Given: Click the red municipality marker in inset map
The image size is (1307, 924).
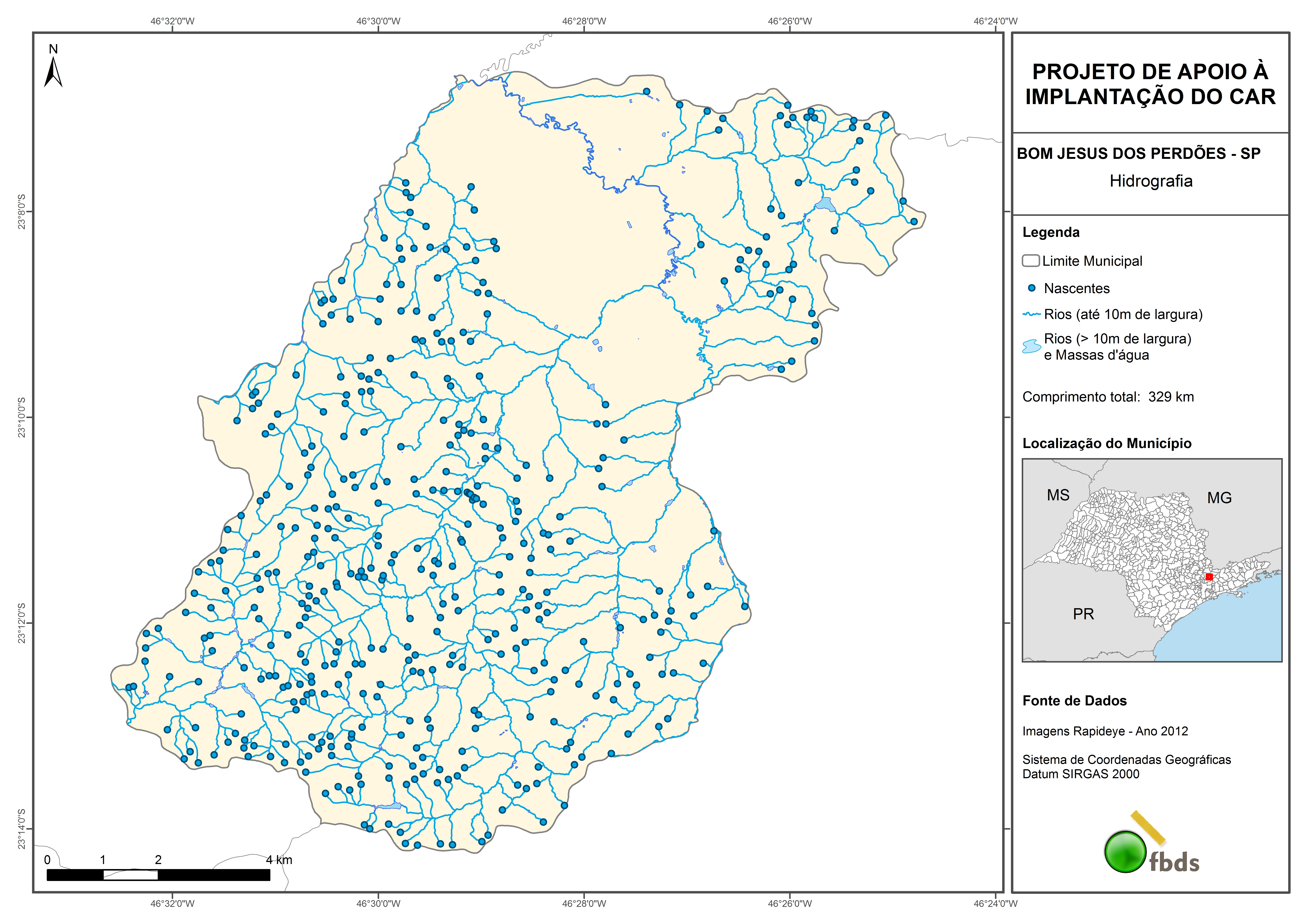Looking at the screenshot, I should click(1209, 577).
